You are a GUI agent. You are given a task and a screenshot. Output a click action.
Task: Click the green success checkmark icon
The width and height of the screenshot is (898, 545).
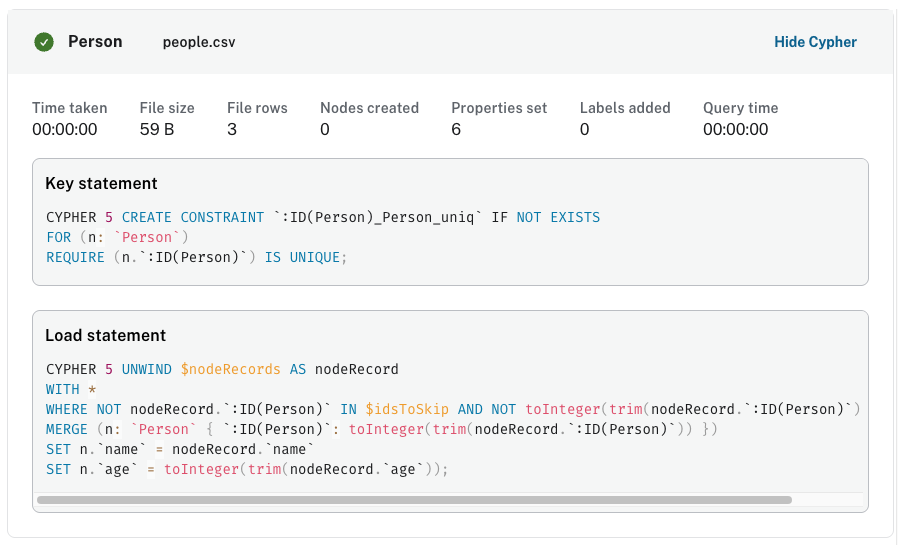tap(44, 42)
